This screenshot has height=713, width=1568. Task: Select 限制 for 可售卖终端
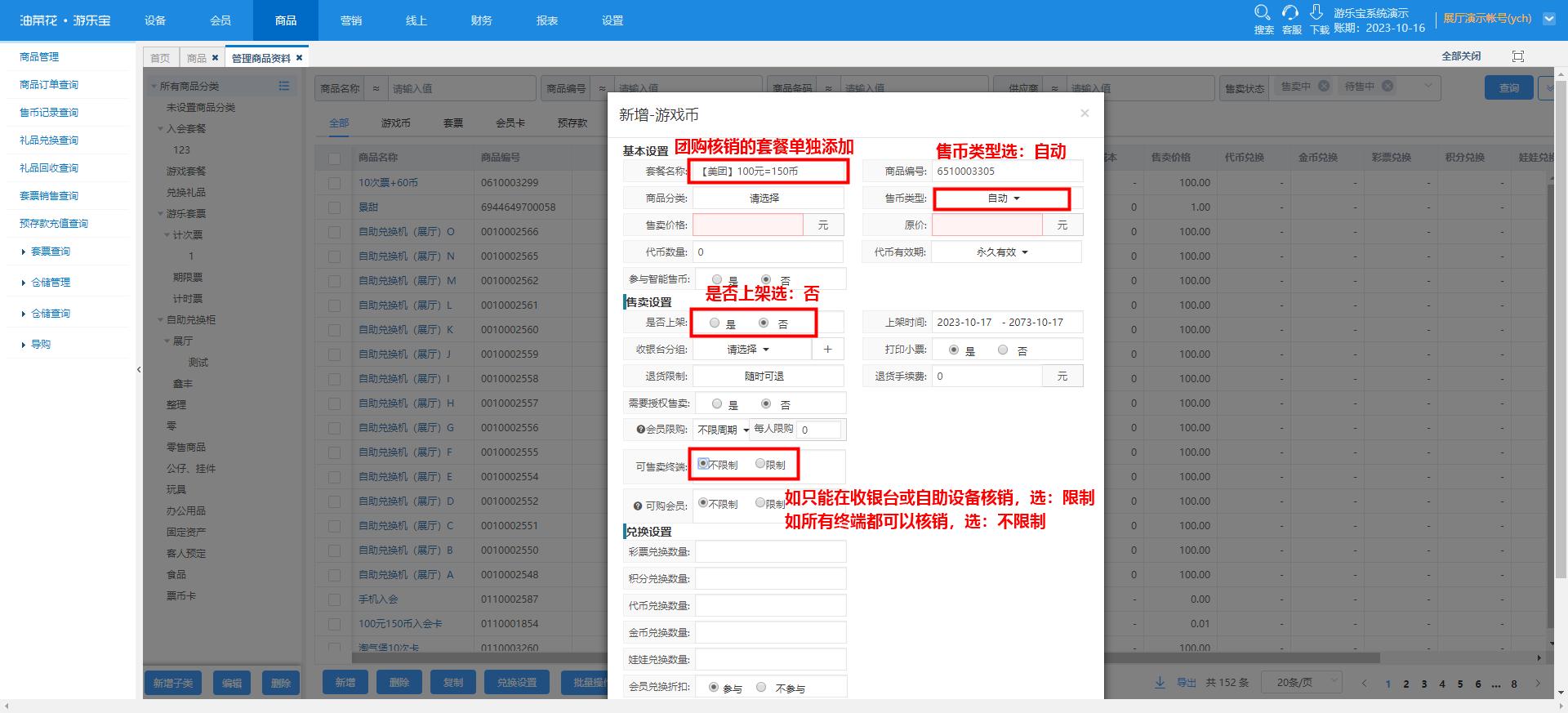[x=760, y=464]
